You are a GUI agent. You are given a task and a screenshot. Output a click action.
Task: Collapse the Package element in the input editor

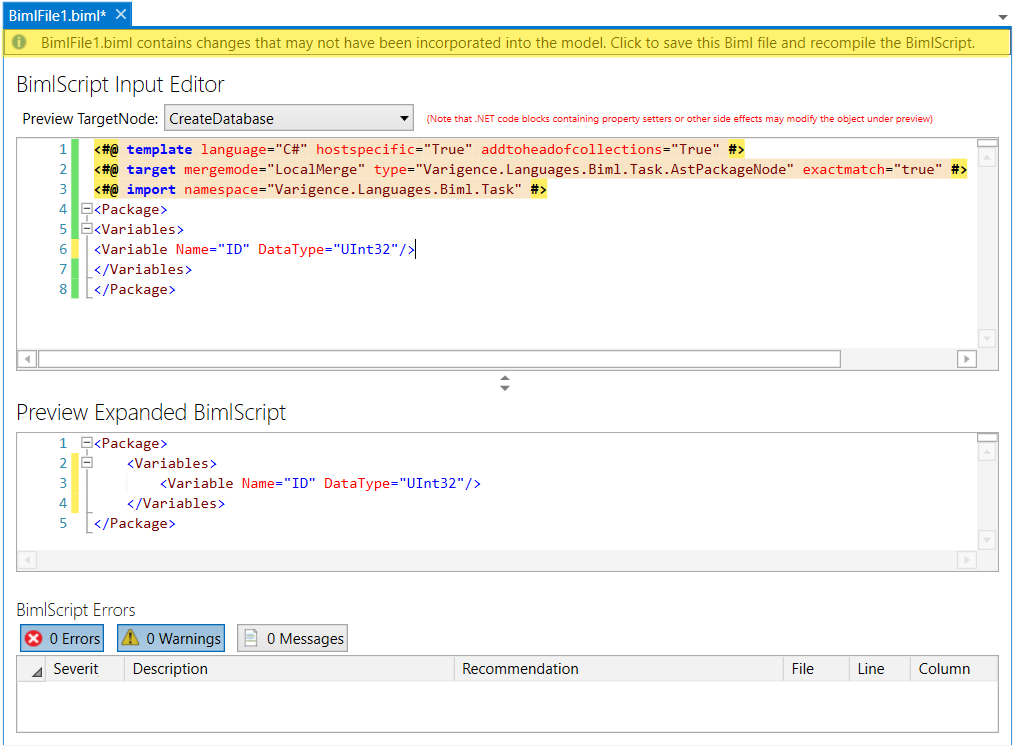(87, 209)
